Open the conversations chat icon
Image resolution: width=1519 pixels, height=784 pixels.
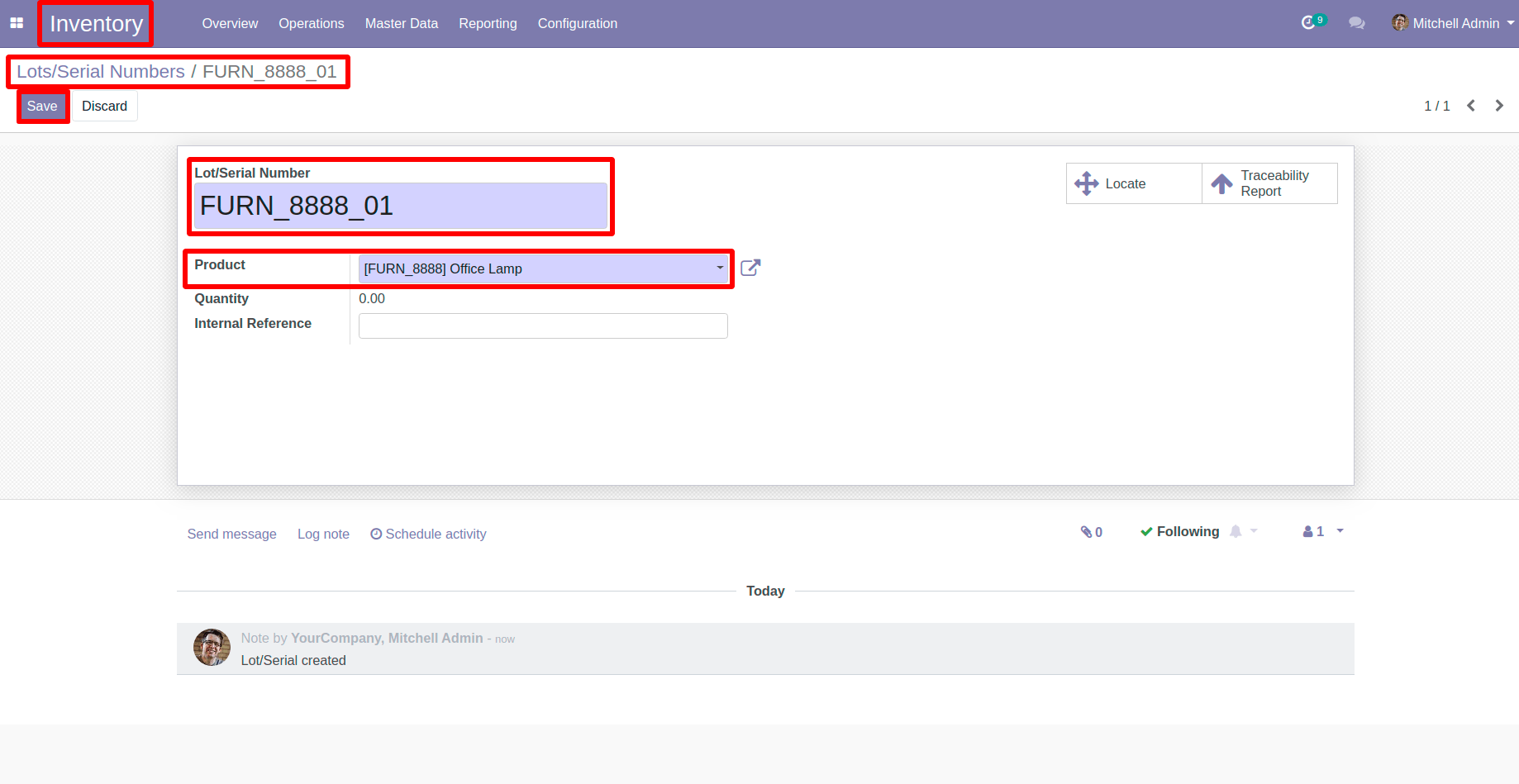1356,23
